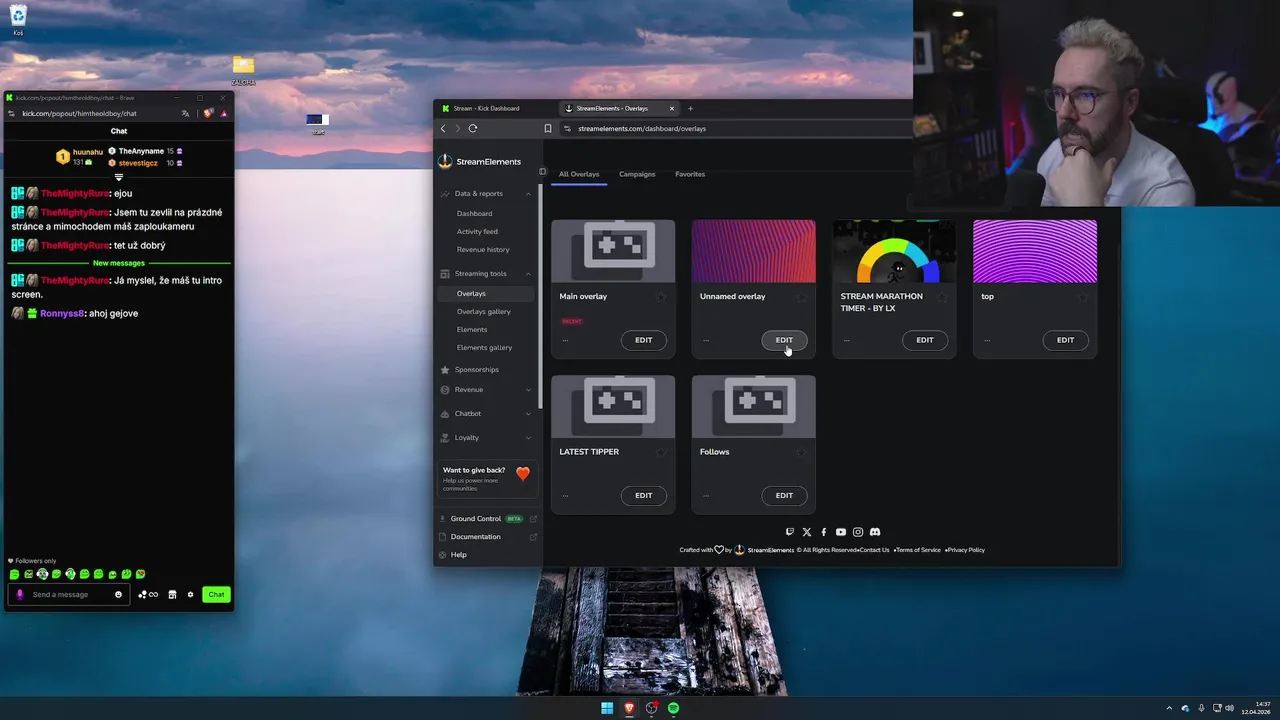Open Main overlay three-dot options menu
1280x720 pixels.
(x=565, y=340)
